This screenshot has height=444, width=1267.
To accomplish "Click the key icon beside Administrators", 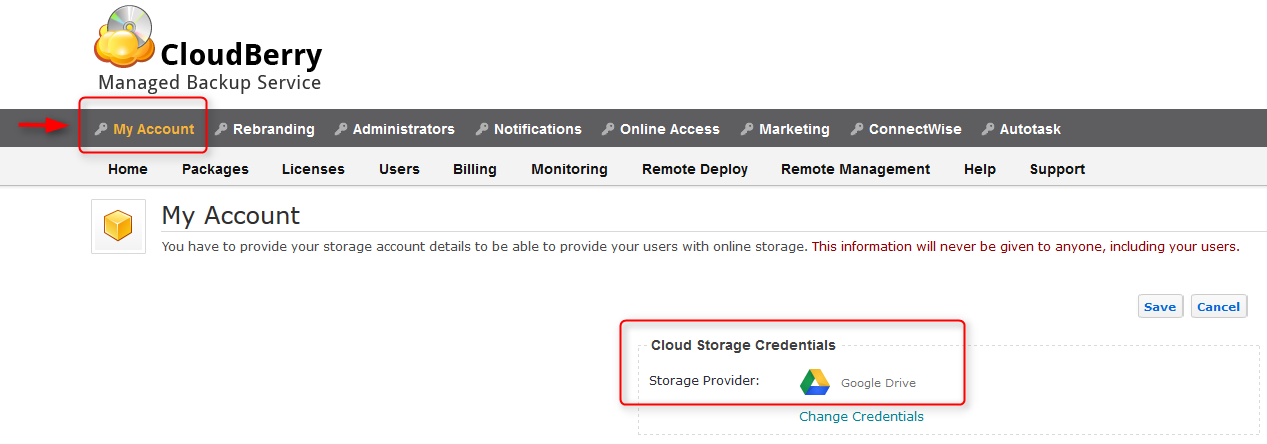I will click(341, 129).
